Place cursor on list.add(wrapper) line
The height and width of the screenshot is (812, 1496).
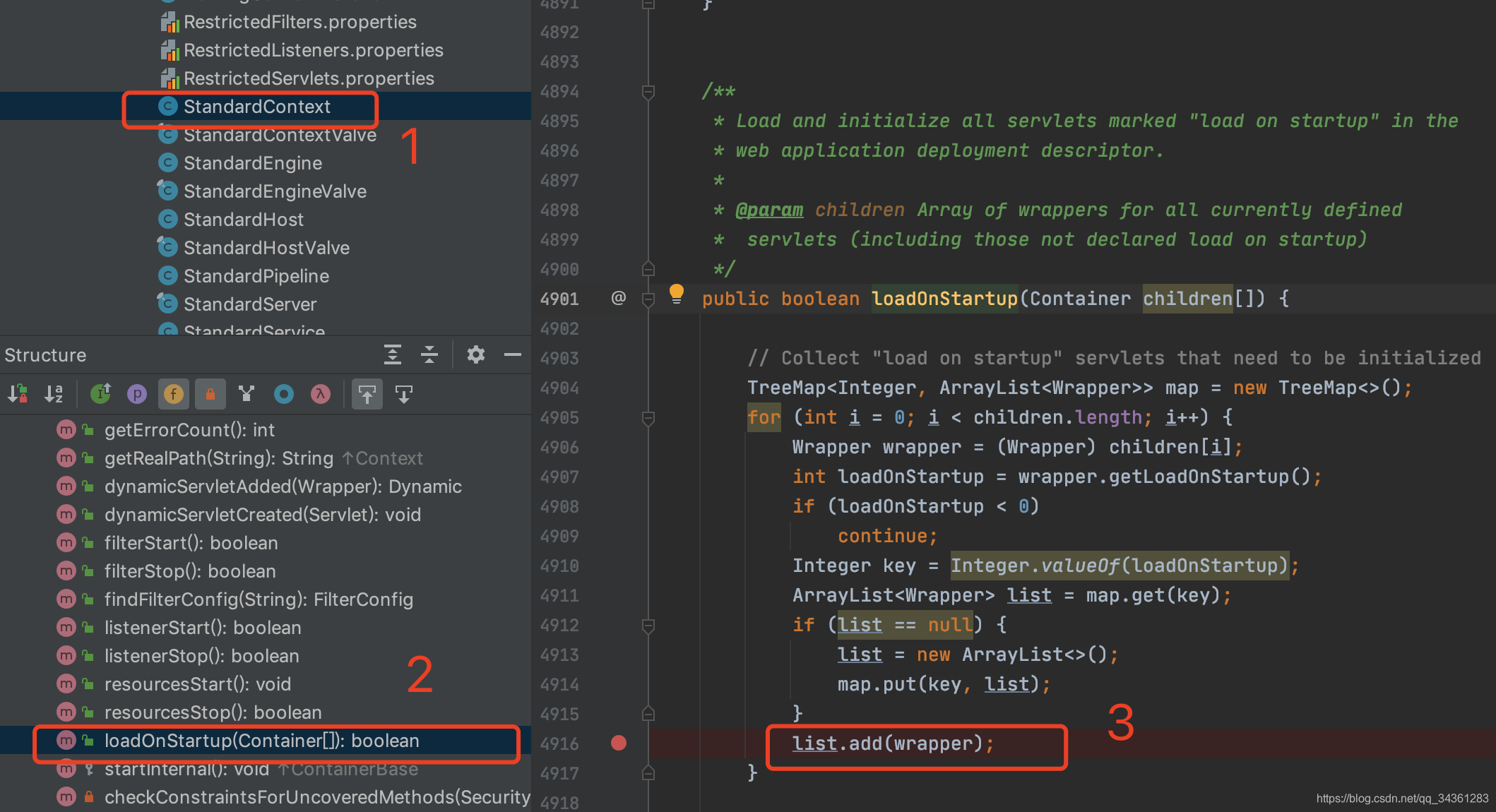893,744
